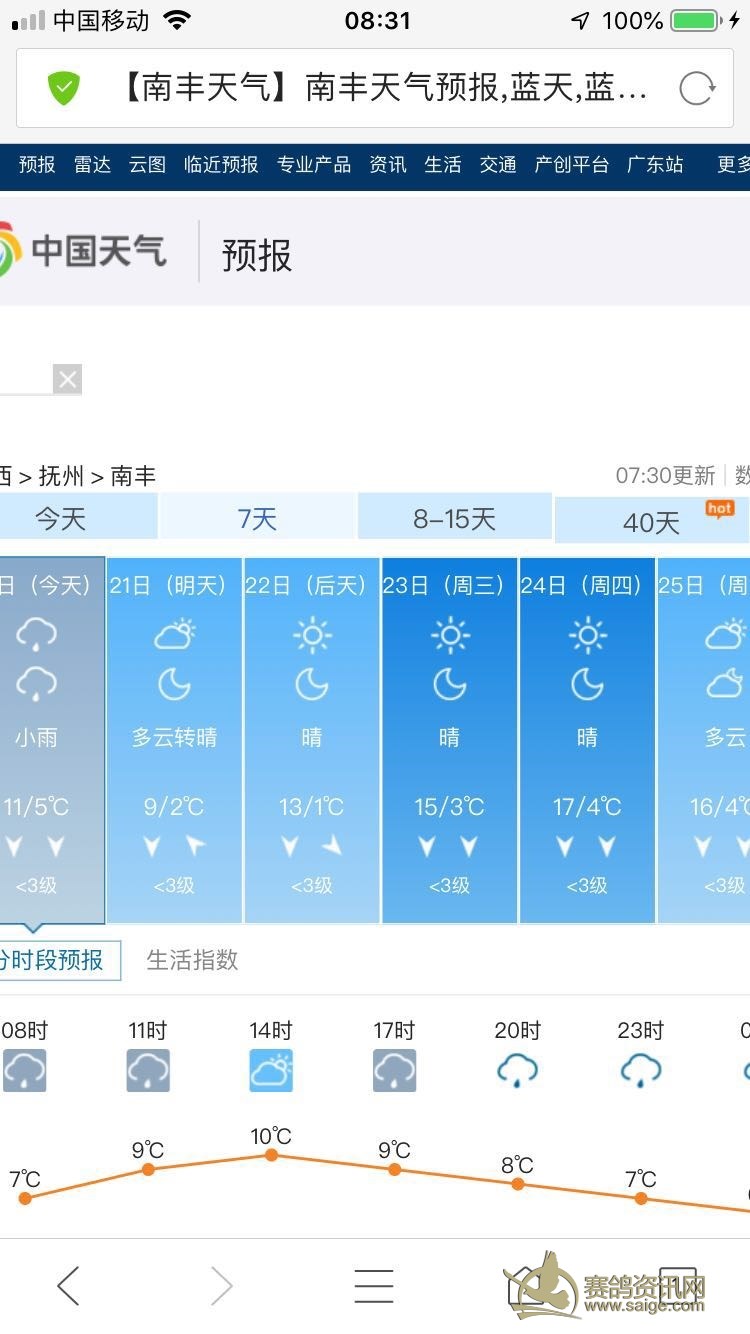Image resolution: width=750 pixels, height=1334 pixels.
Task: Open the 专业产品 nav item
Action: coord(314,165)
